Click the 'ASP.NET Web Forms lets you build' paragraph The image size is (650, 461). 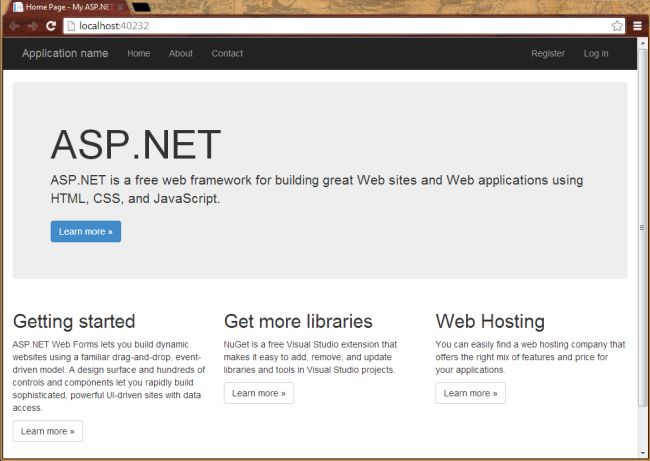coord(109,376)
